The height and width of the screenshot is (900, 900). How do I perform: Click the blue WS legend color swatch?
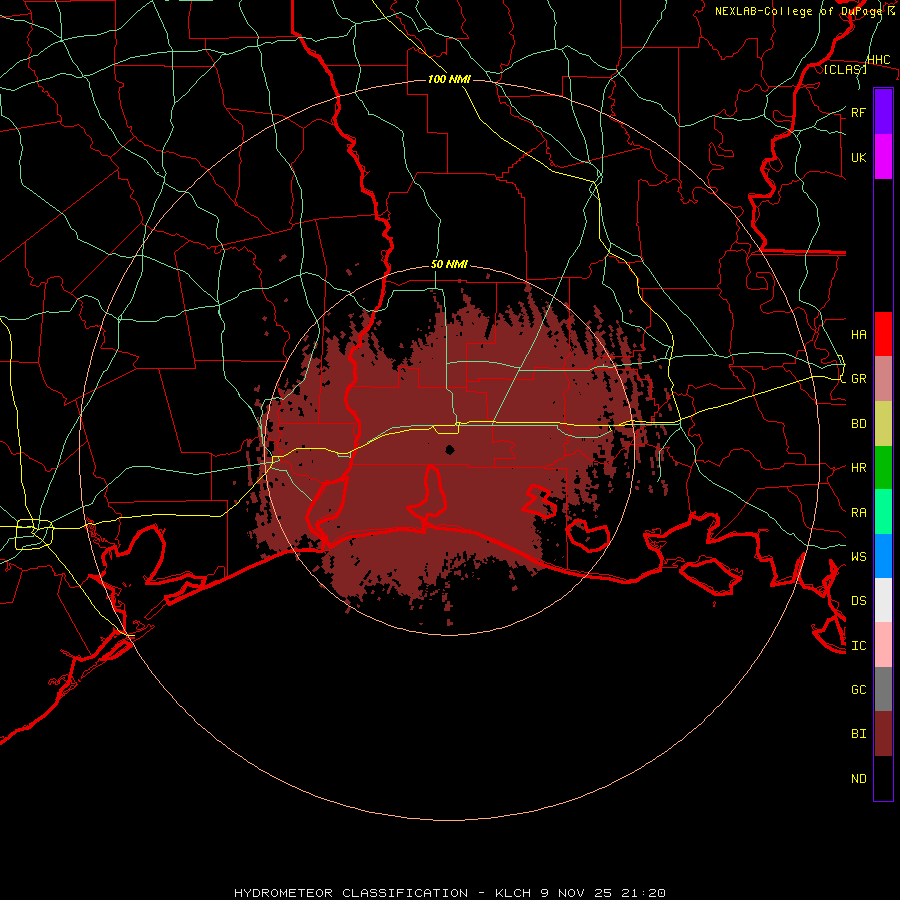[x=883, y=556]
